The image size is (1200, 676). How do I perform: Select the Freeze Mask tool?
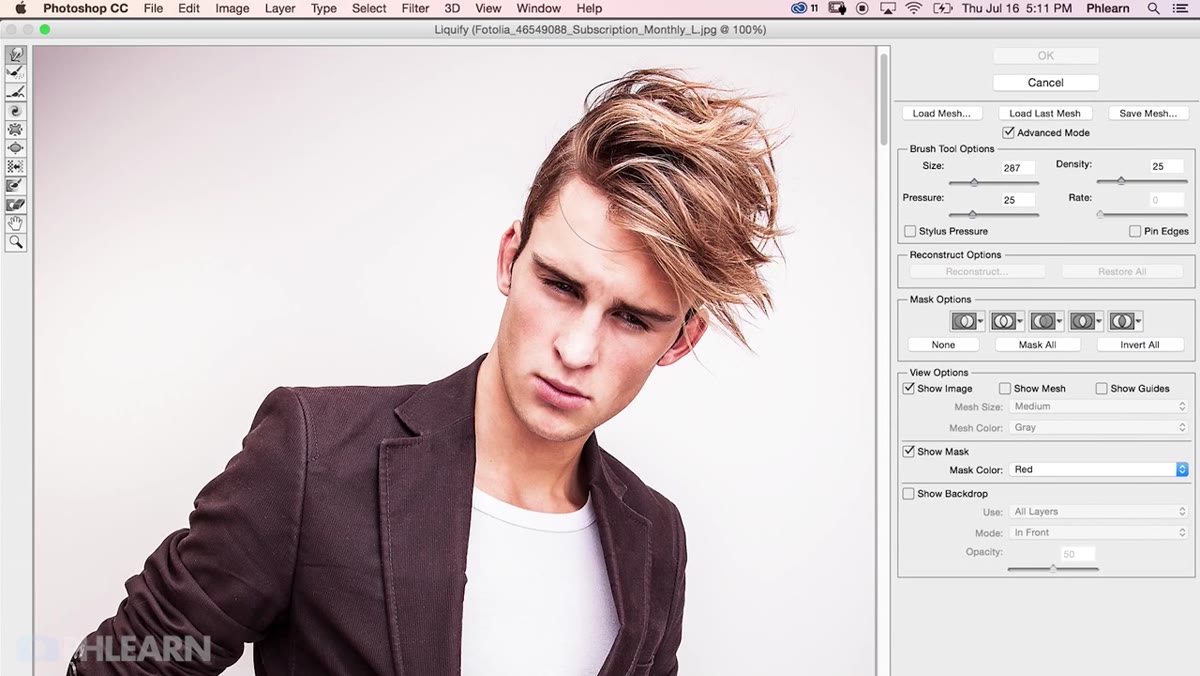16,186
